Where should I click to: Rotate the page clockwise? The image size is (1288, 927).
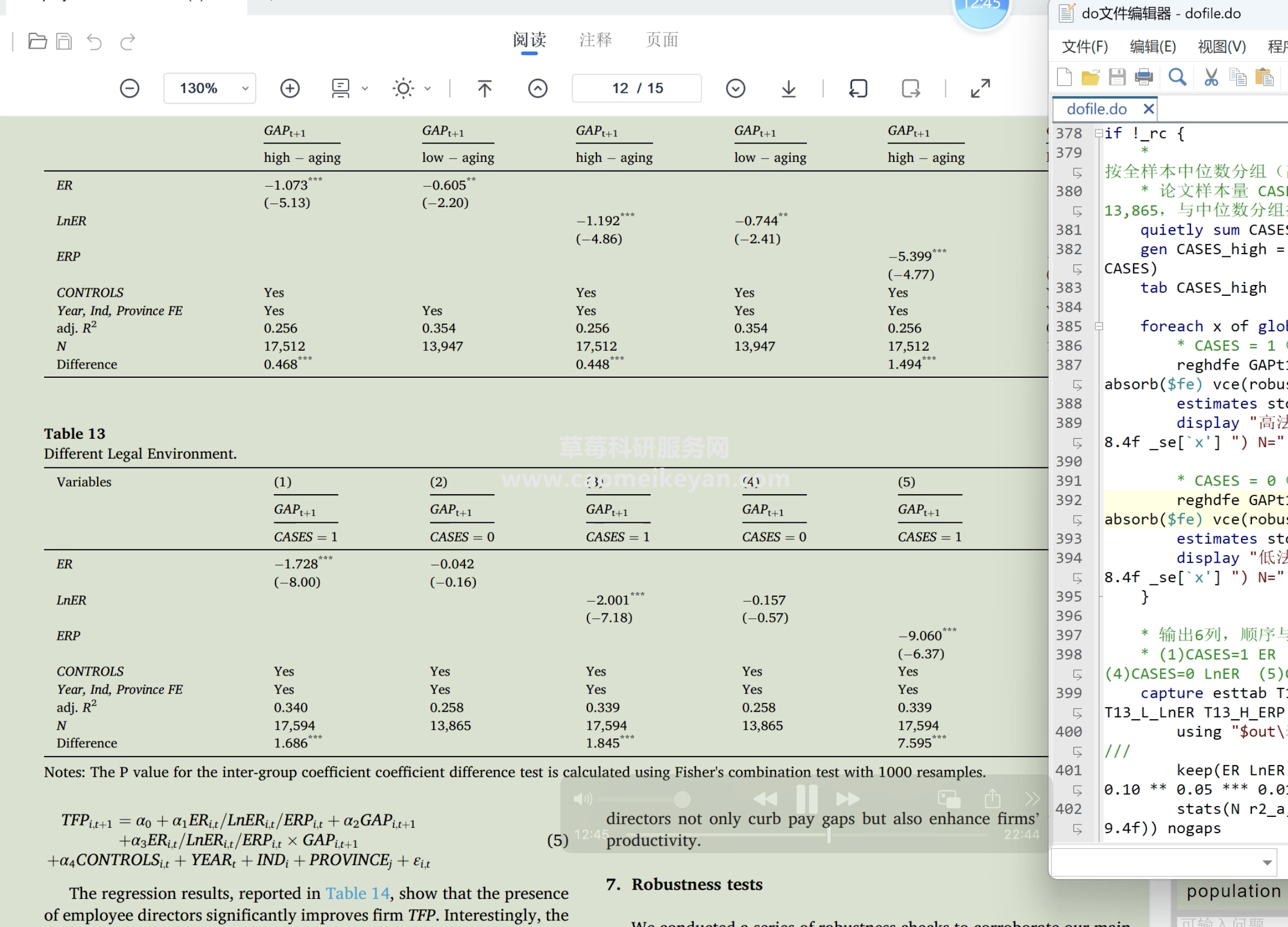click(911, 88)
